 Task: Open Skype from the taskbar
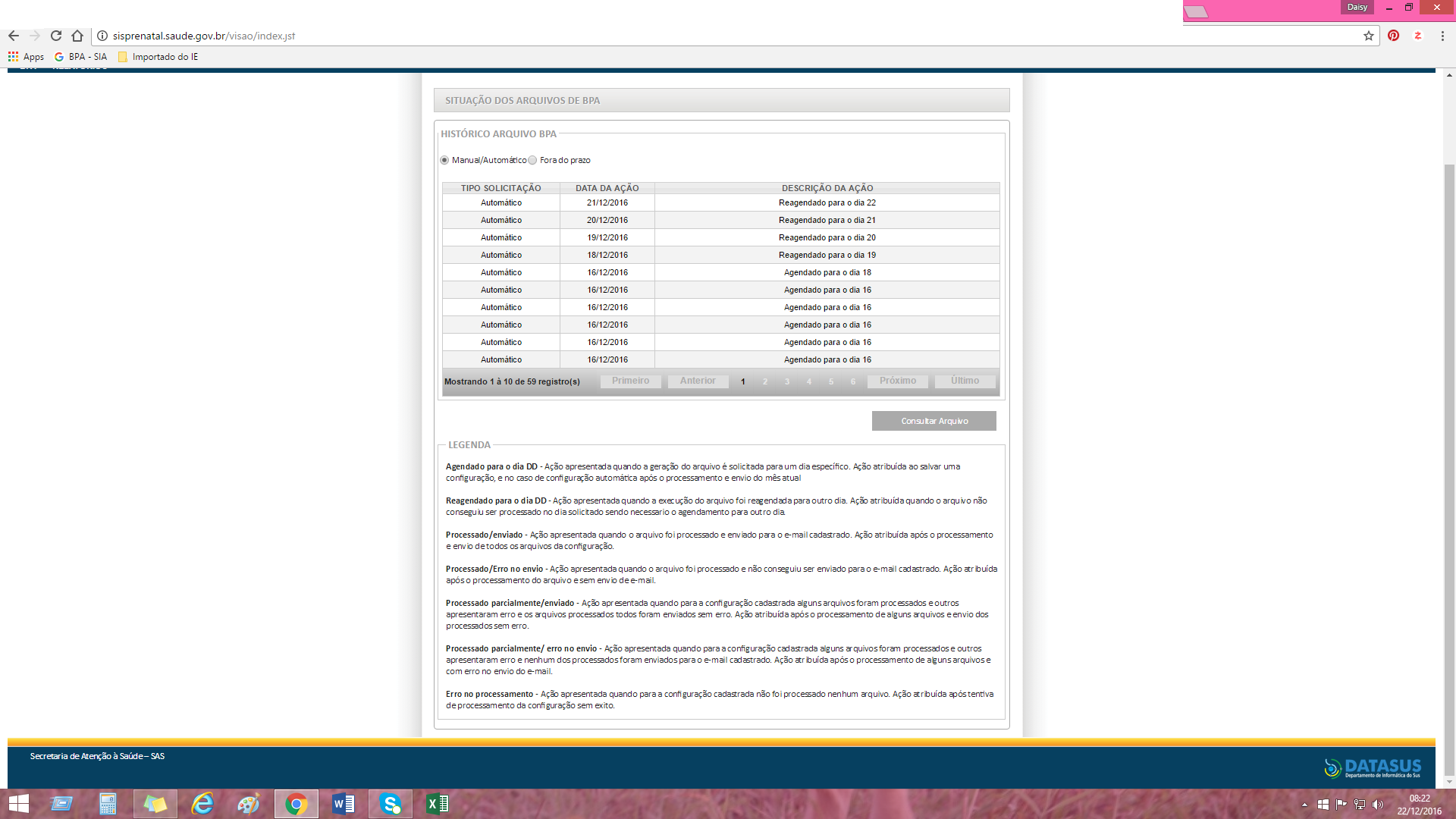391,804
